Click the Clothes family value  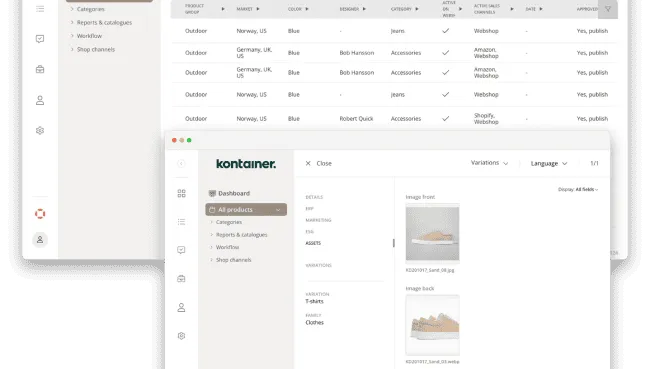tap(315, 323)
